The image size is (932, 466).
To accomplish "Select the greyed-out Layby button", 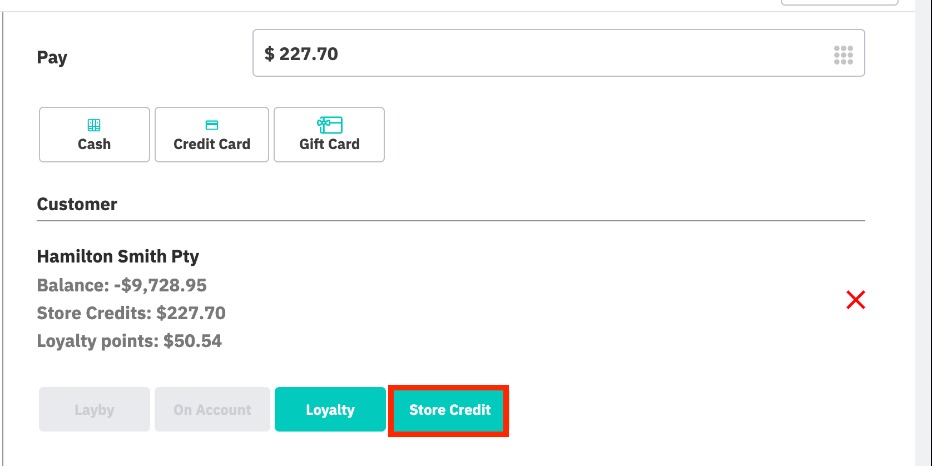I will 94,410.
